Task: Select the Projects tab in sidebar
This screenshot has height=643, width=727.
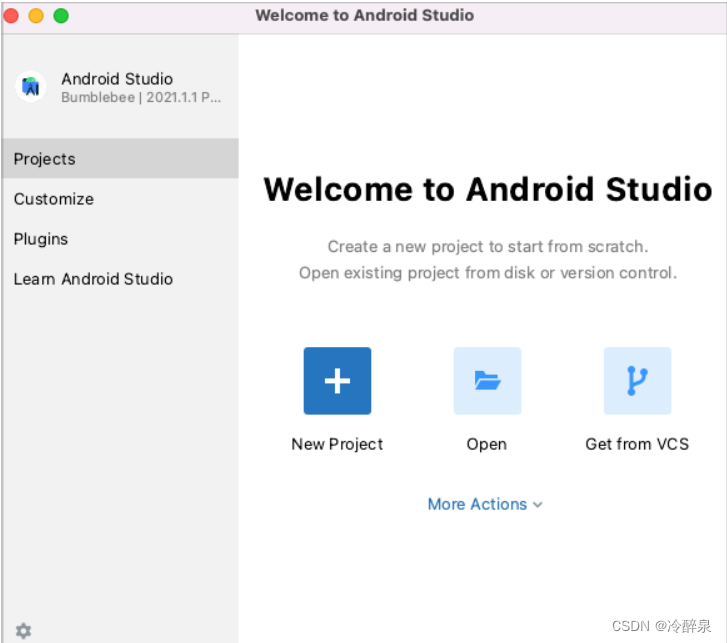Action: tap(120, 159)
